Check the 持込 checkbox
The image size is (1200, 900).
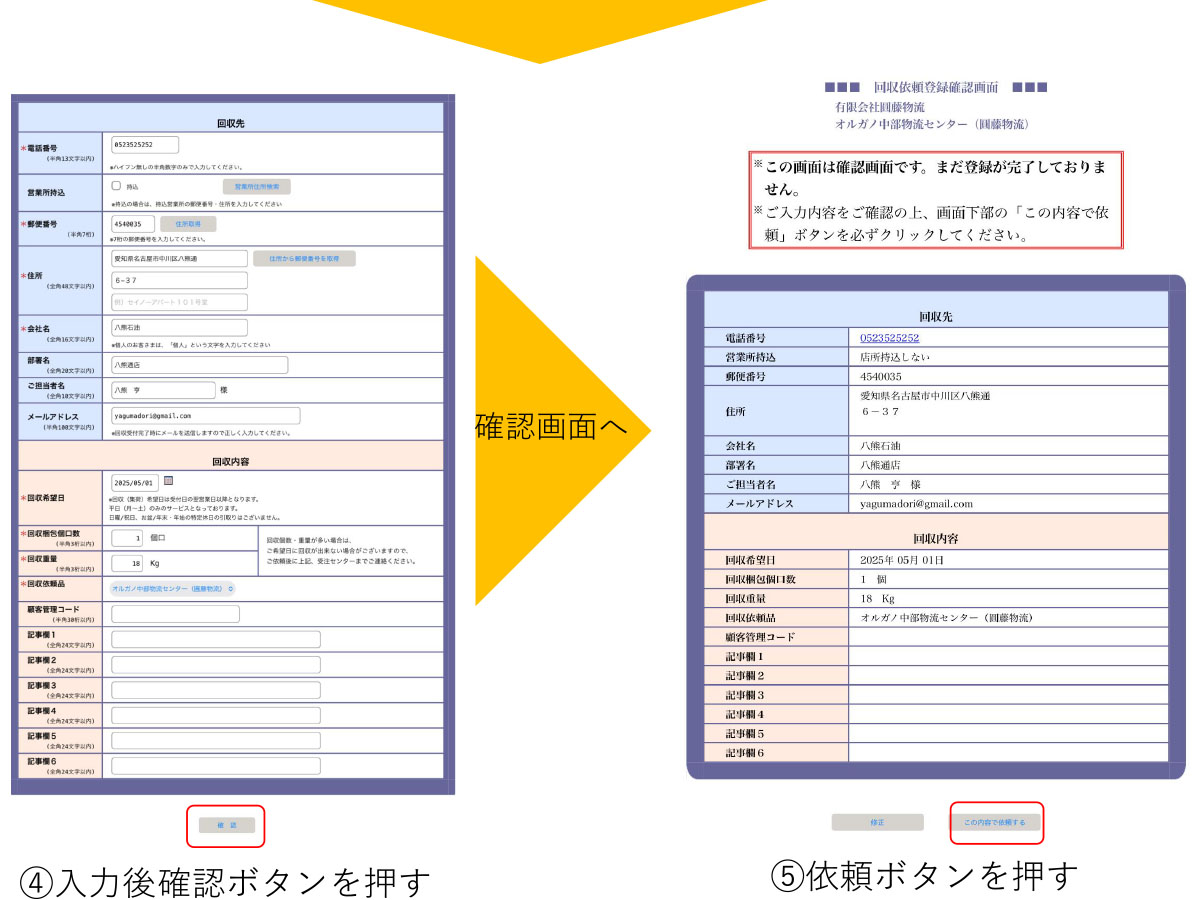click(x=116, y=186)
